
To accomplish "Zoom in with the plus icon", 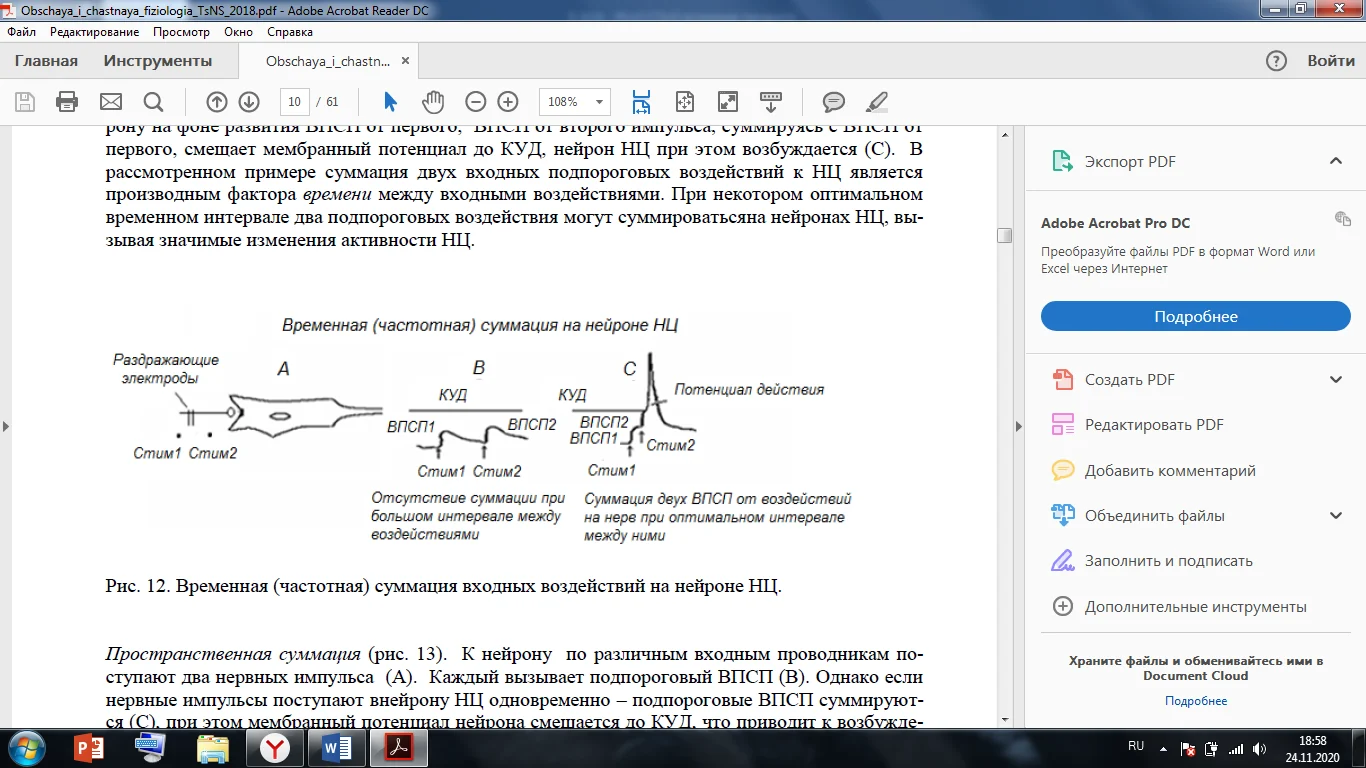I will [x=508, y=102].
